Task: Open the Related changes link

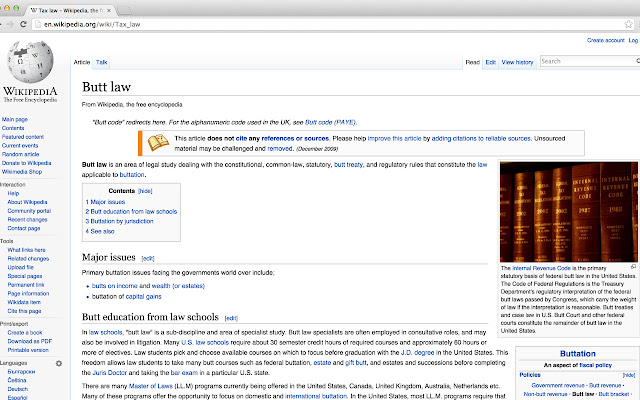Action: coord(28,259)
